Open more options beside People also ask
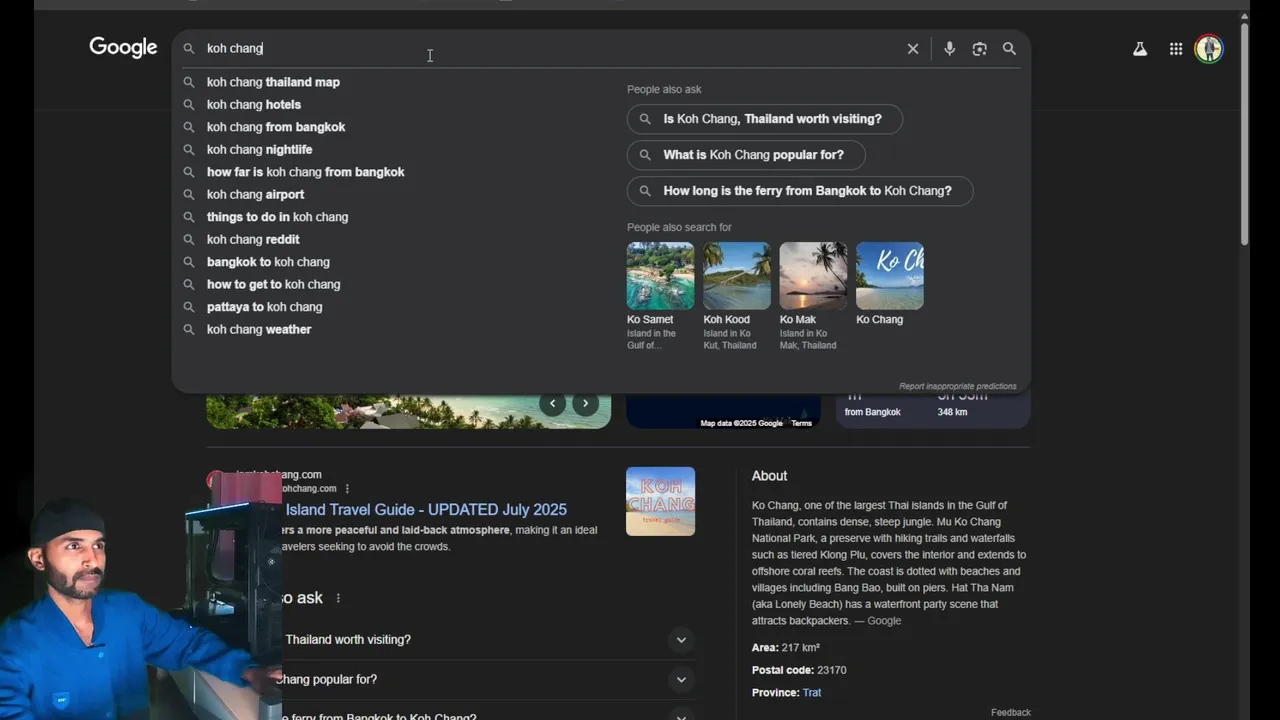Viewport: 1280px width, 720px height. point(338,598)
